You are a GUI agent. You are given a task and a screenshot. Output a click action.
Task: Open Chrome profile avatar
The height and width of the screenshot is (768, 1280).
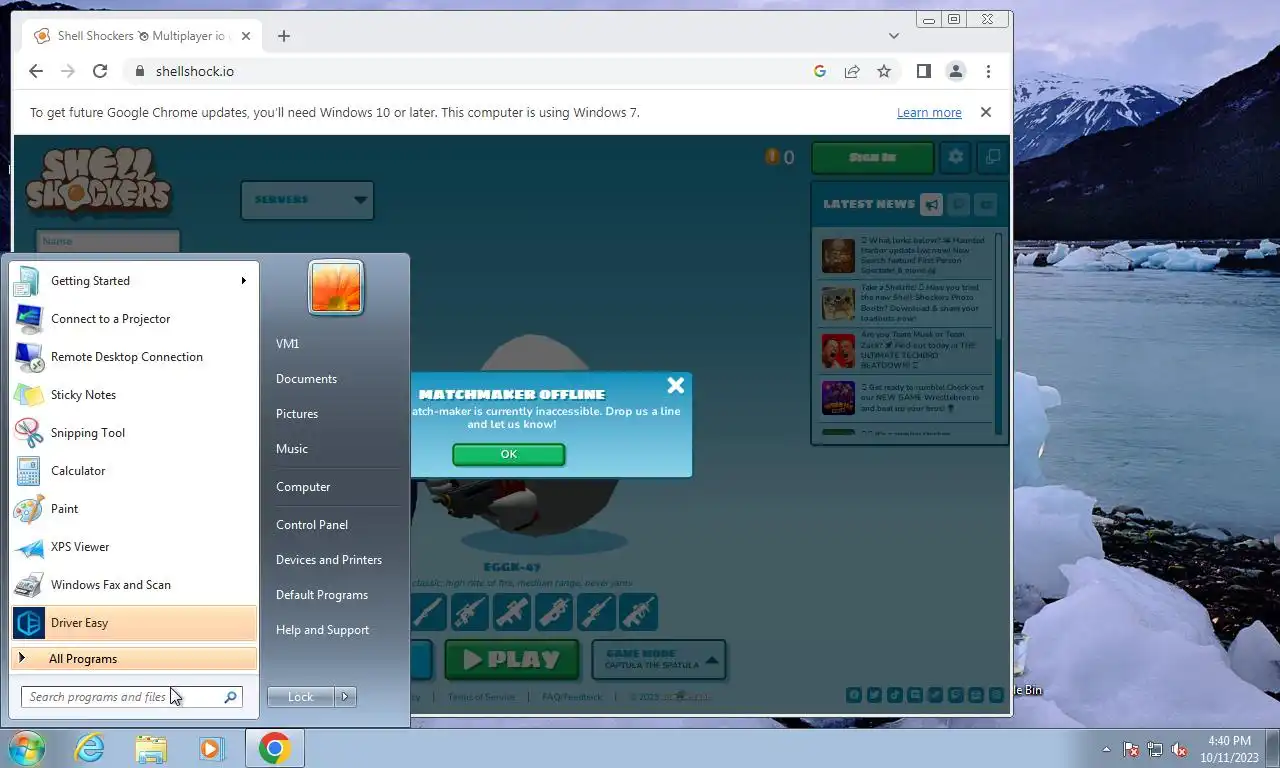point(956,71)
